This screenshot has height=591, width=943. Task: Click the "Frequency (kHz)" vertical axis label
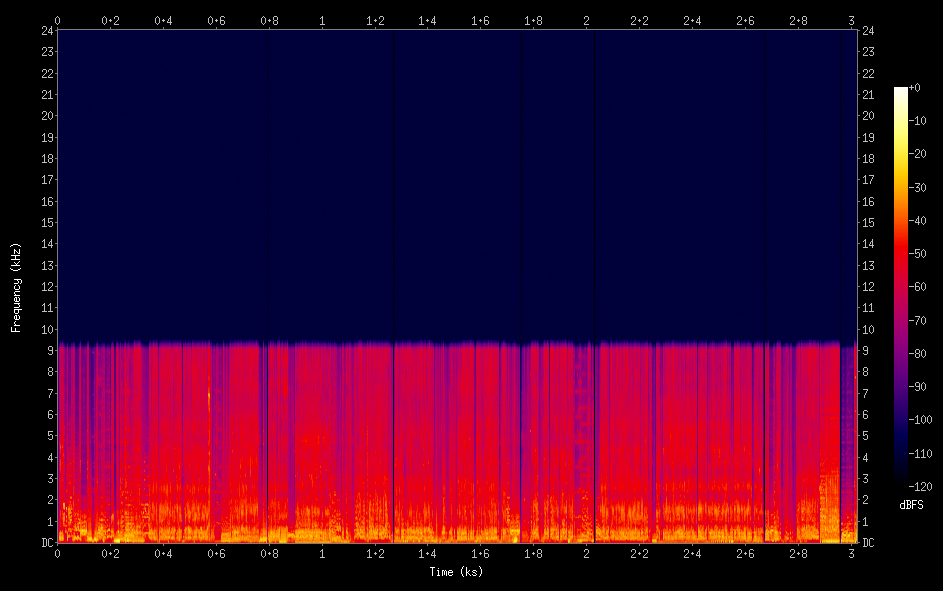16,287
